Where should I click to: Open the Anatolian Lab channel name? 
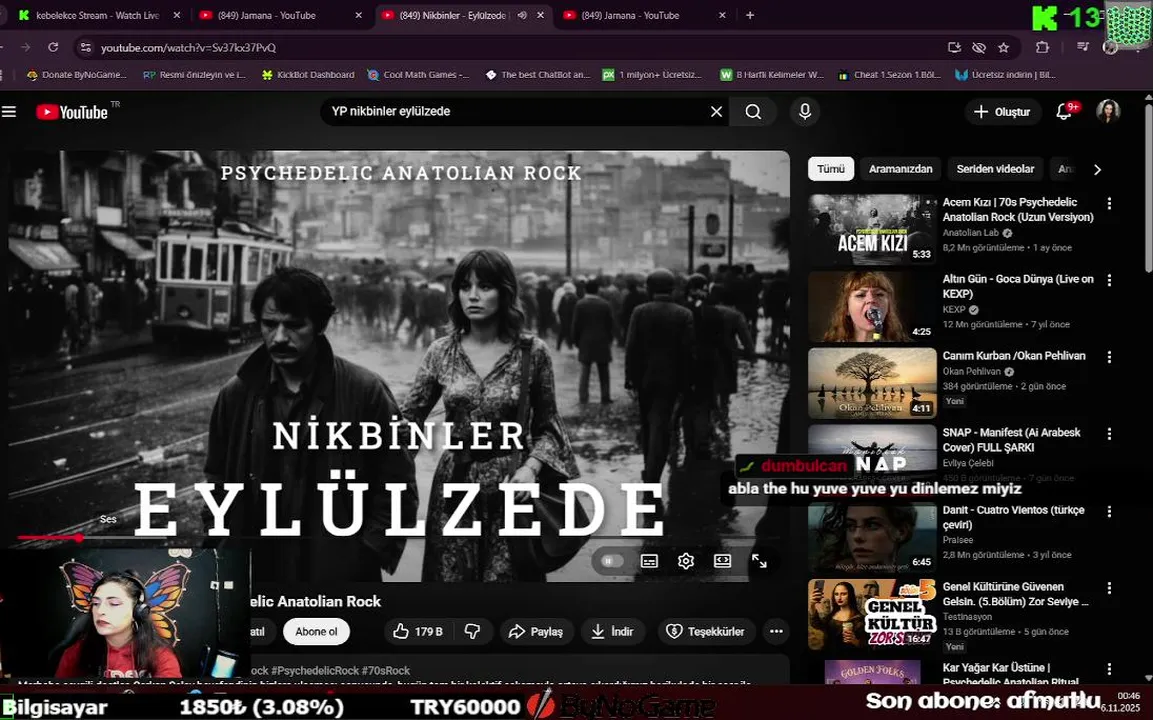pos(971,233)
